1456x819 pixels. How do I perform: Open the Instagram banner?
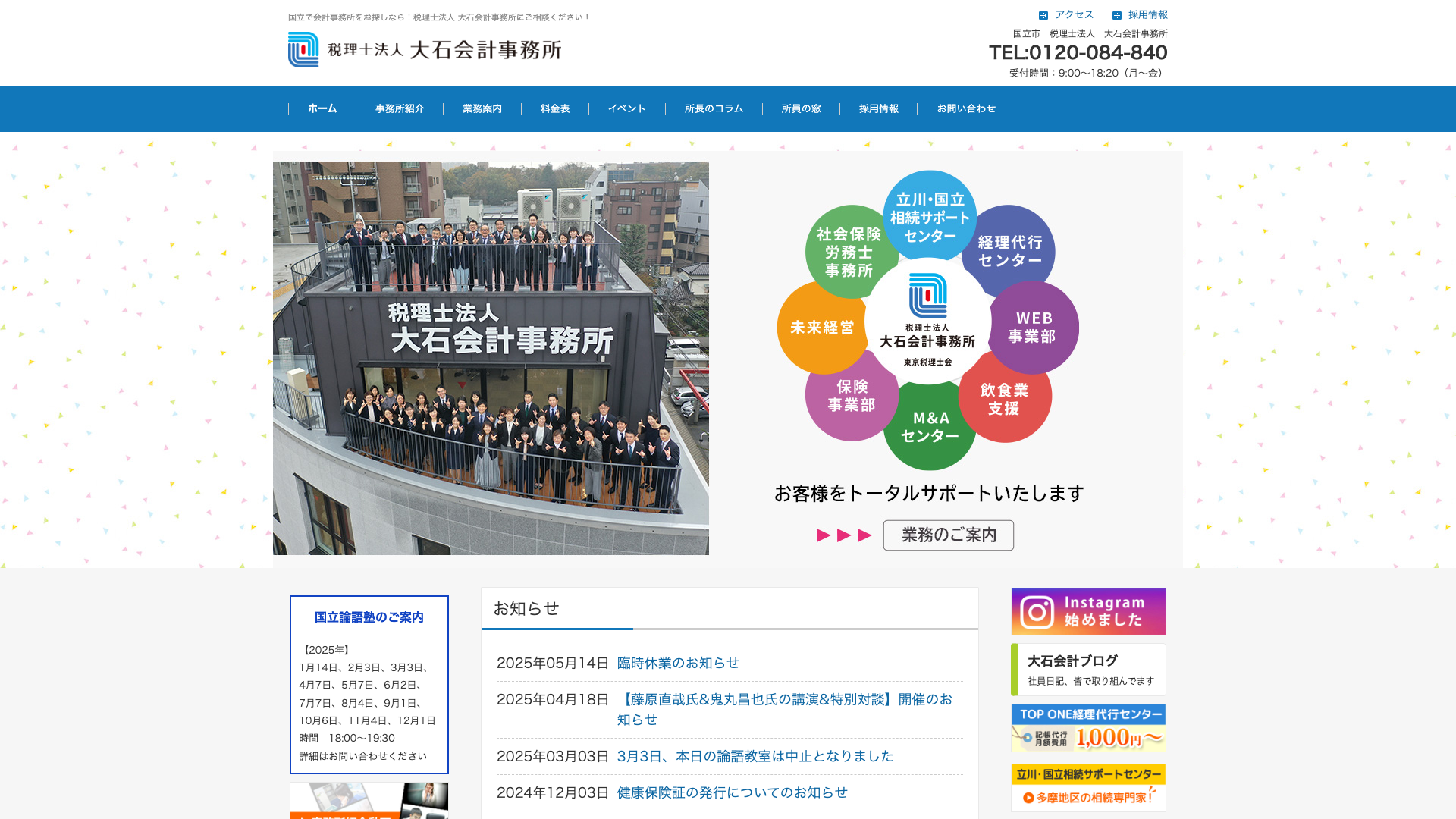point(1088,611)
